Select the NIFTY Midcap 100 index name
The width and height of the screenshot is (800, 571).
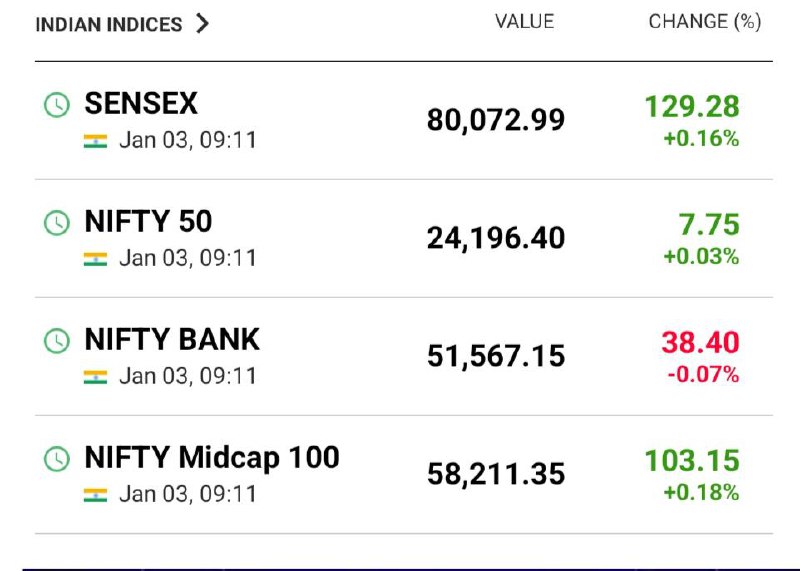coord(212,458)
